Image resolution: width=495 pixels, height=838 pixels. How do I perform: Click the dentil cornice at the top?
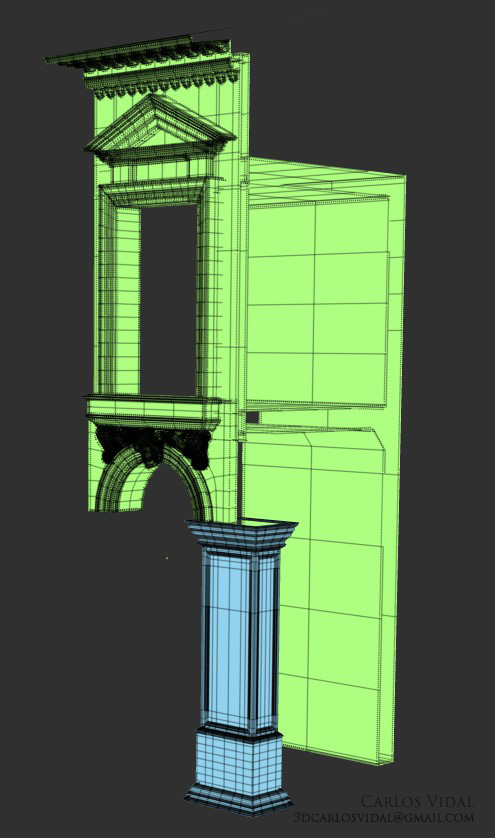[x=143, y=69]
